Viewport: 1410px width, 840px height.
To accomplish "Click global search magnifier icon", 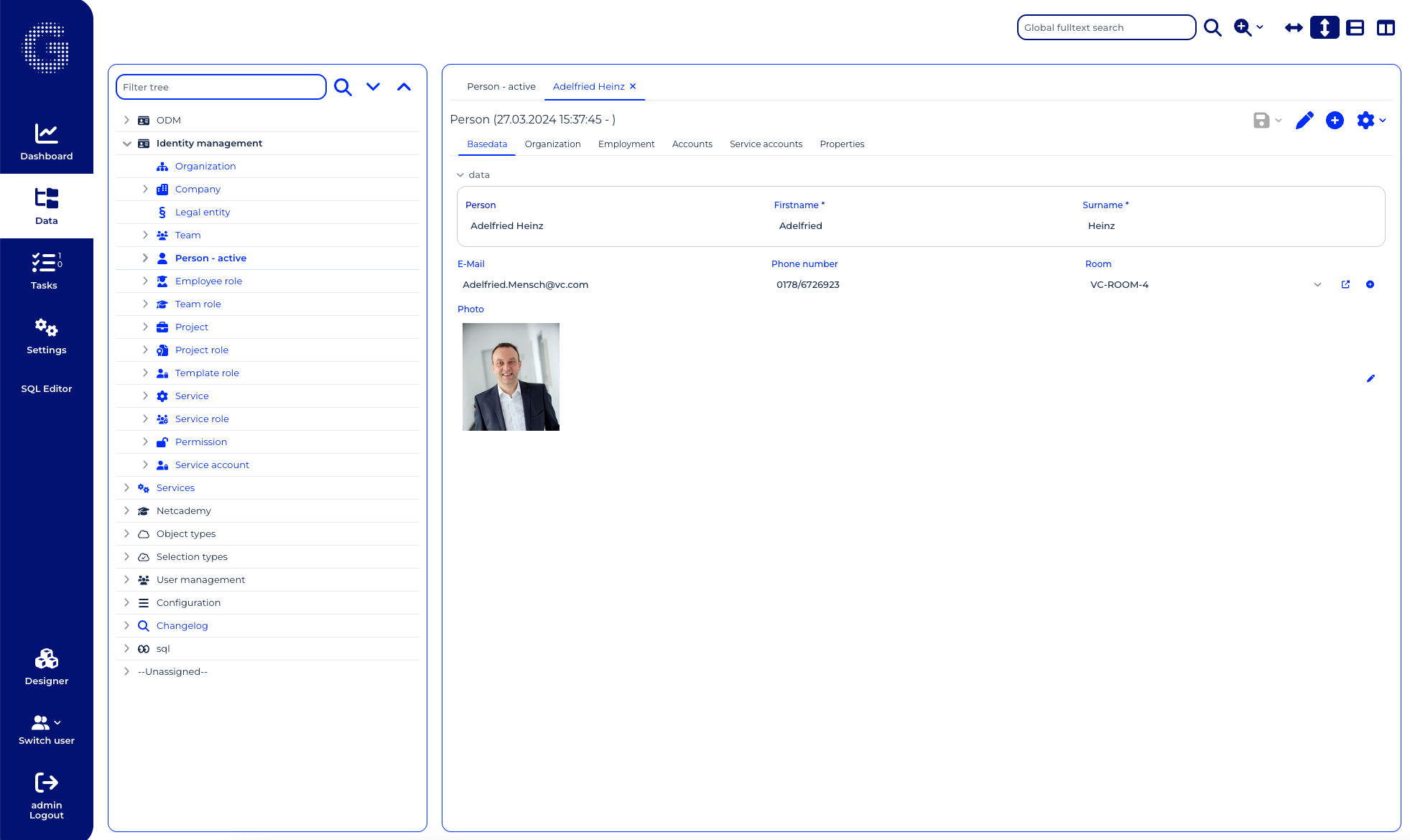I will click(1212, 27).
